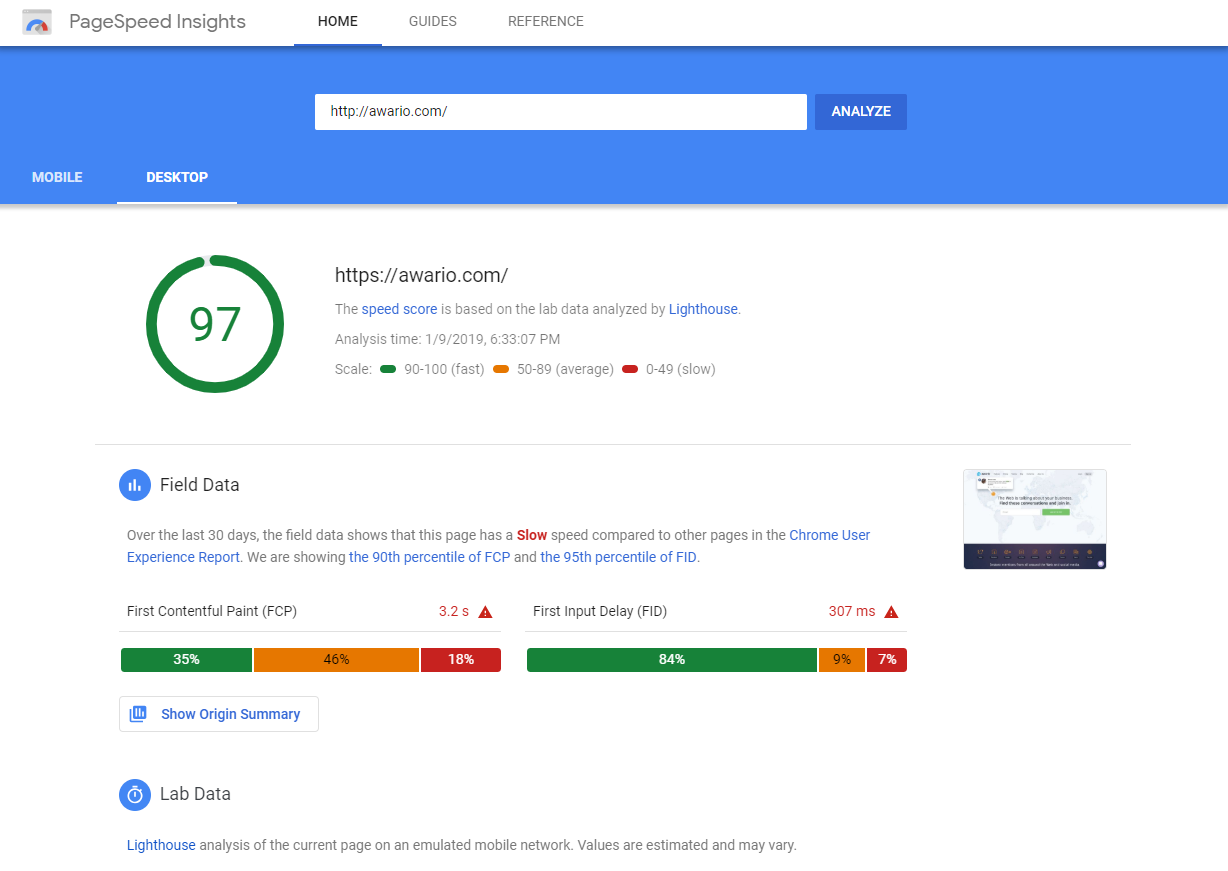Screen dimensions: 1228x871
Task: Click the First Contentful Paint (FCP) label
Action: coord(212,611)
